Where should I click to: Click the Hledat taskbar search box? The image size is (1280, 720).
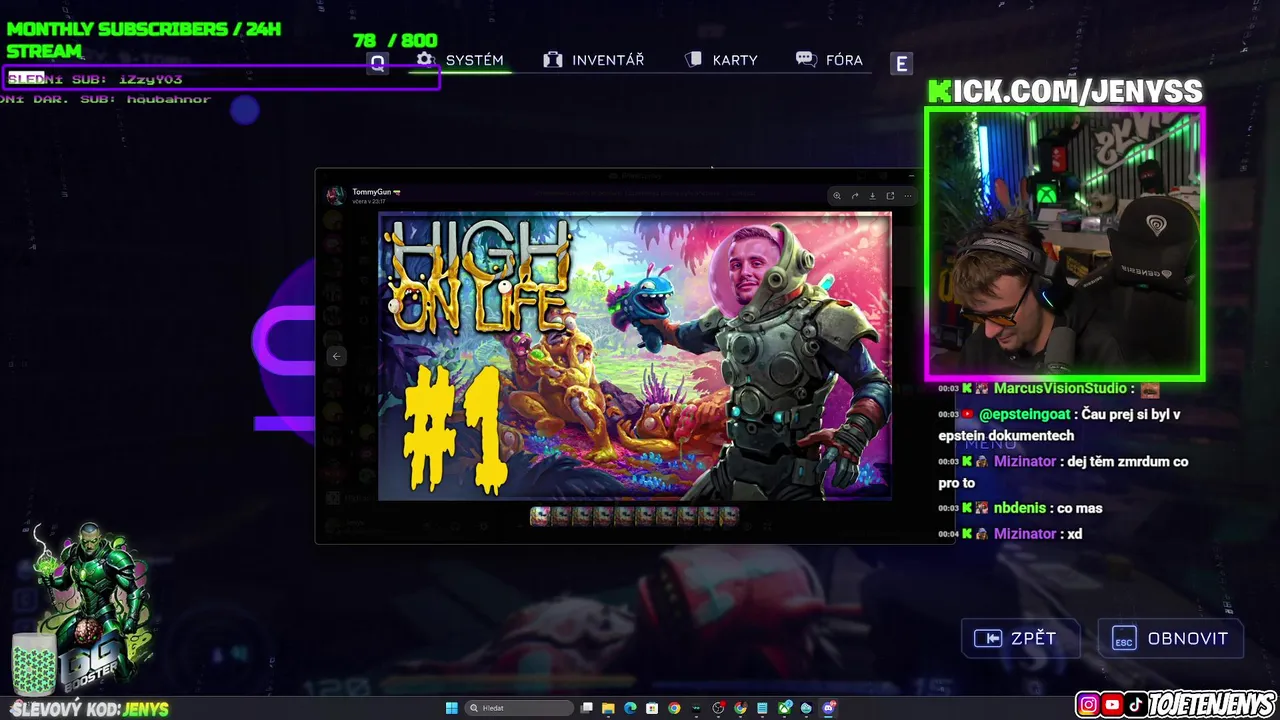(519, 708)
